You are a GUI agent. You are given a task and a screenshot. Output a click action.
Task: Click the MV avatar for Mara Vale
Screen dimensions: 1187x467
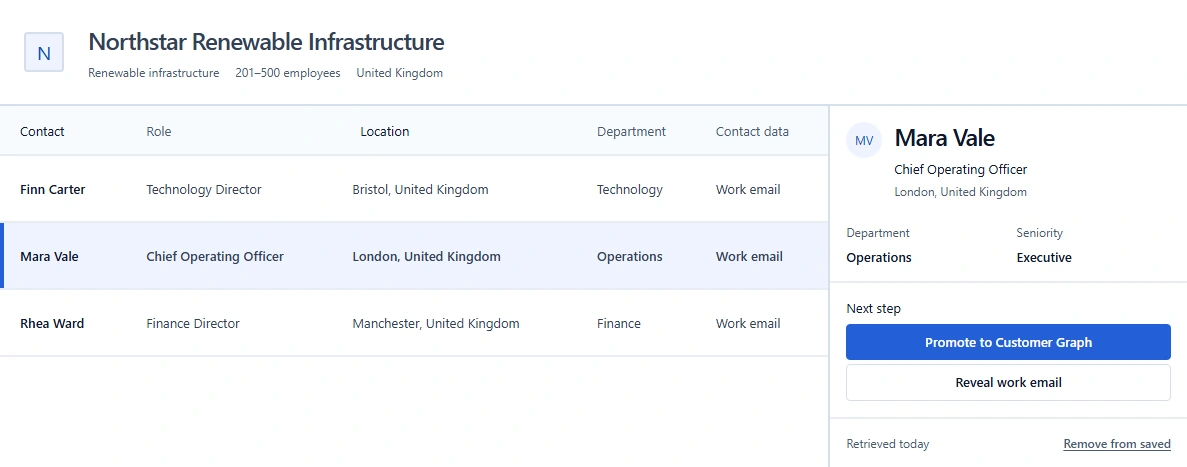click(x=864, y=140)
